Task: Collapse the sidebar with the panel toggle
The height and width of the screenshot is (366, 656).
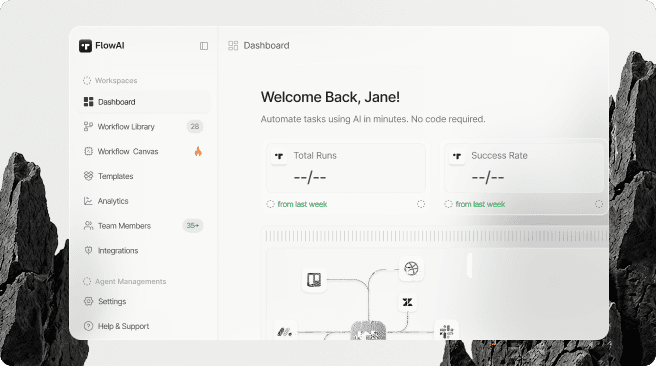Action: point(204,46)
